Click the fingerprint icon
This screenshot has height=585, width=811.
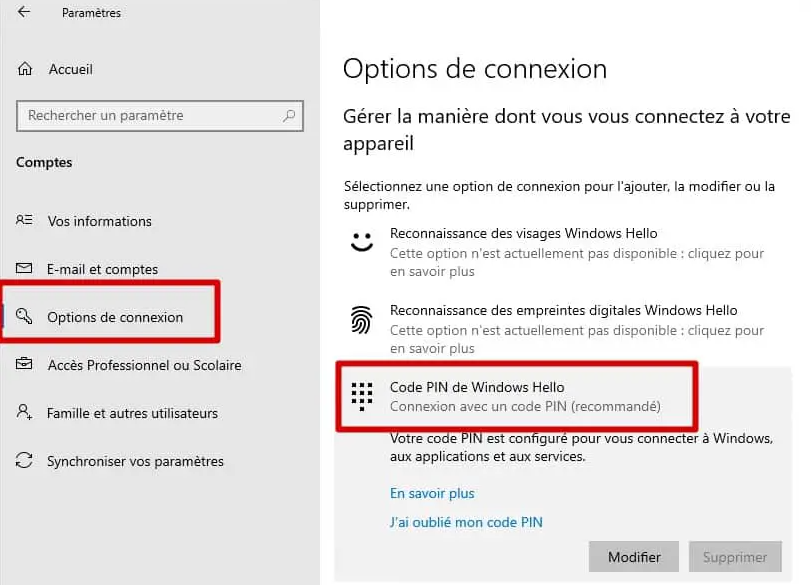click(x=361, y=320)
